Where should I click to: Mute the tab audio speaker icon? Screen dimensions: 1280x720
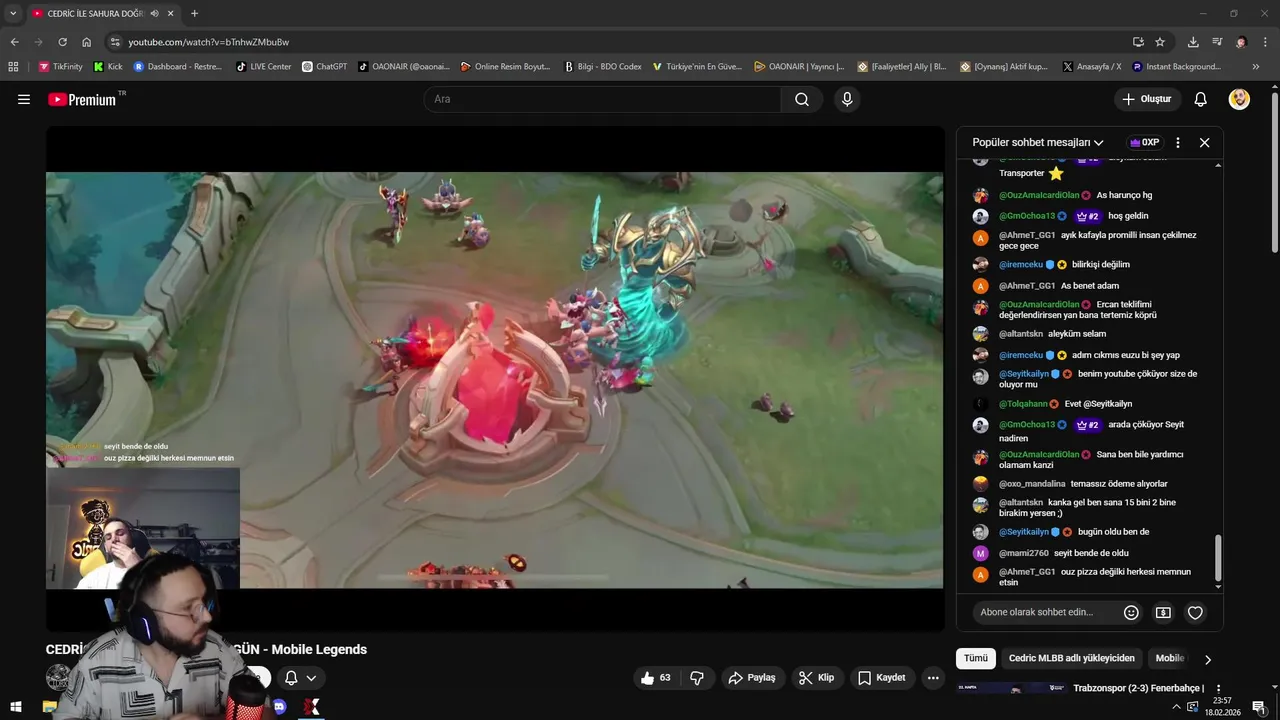pyautogui.click(x=154, y=14)
